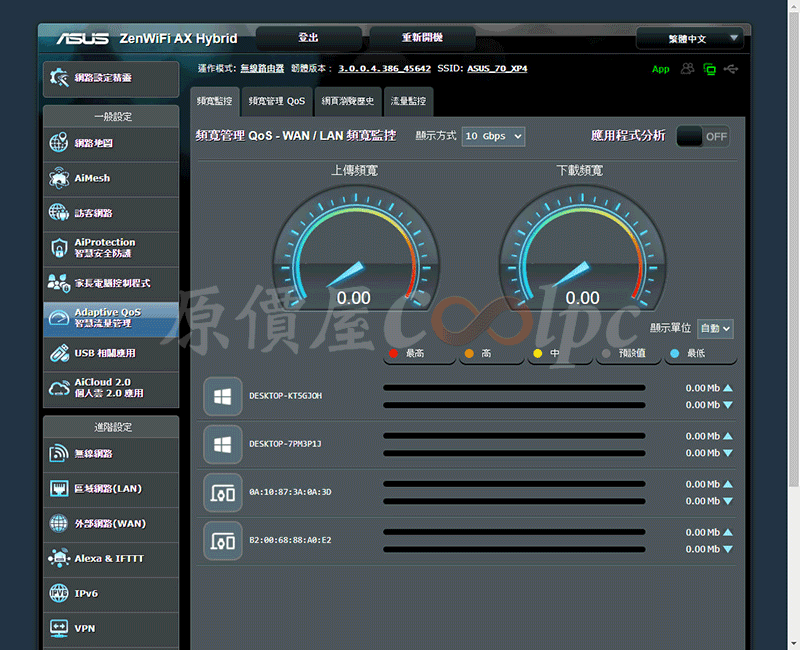Select the yellow 中 priority swatch
The image size is (800, 650).
tap(538, 353)
